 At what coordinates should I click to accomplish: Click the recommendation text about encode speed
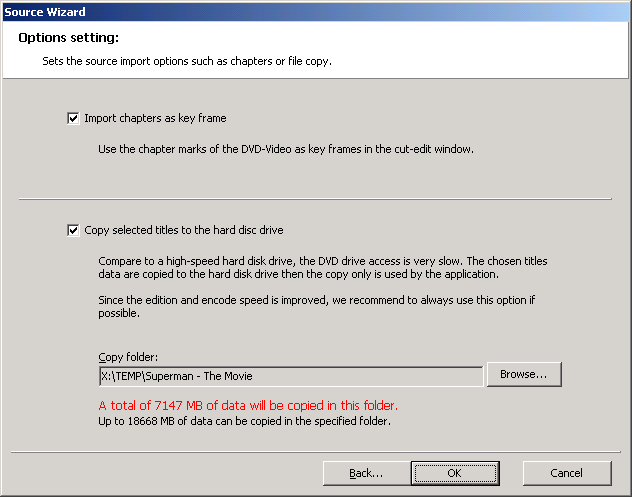point(323,306)
